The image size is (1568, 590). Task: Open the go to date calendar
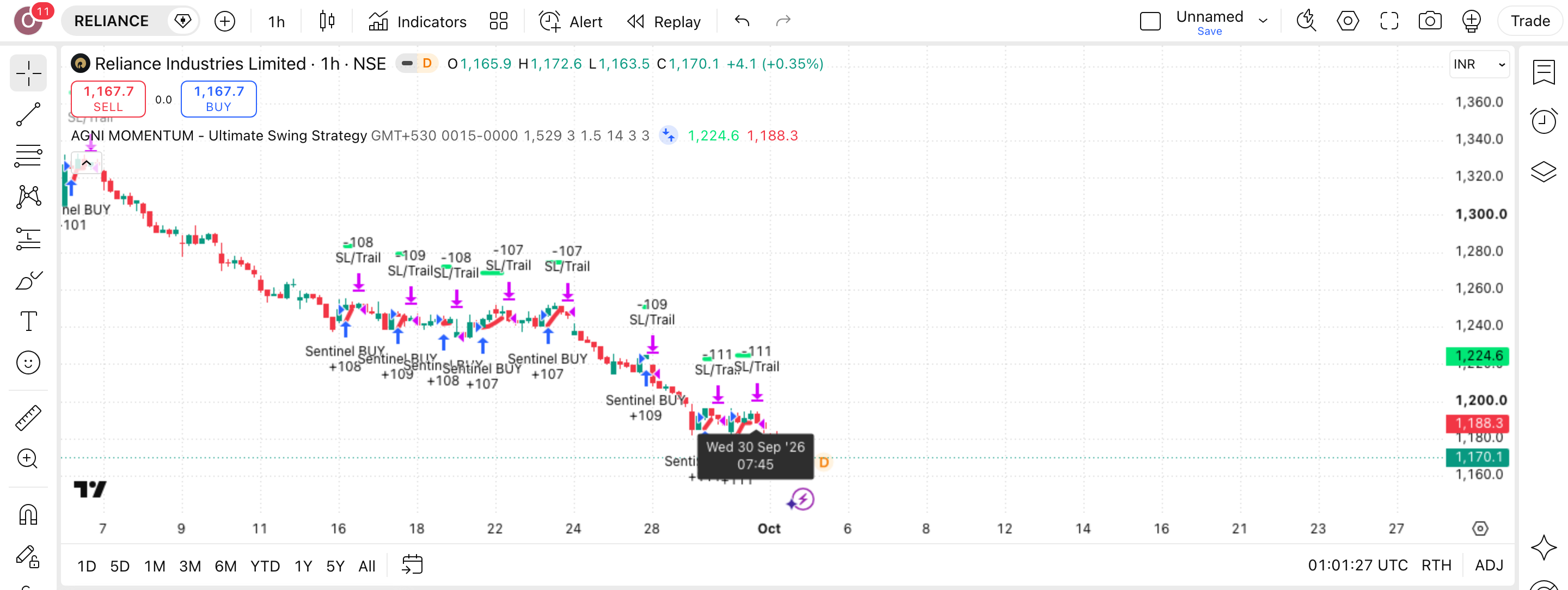412,565
